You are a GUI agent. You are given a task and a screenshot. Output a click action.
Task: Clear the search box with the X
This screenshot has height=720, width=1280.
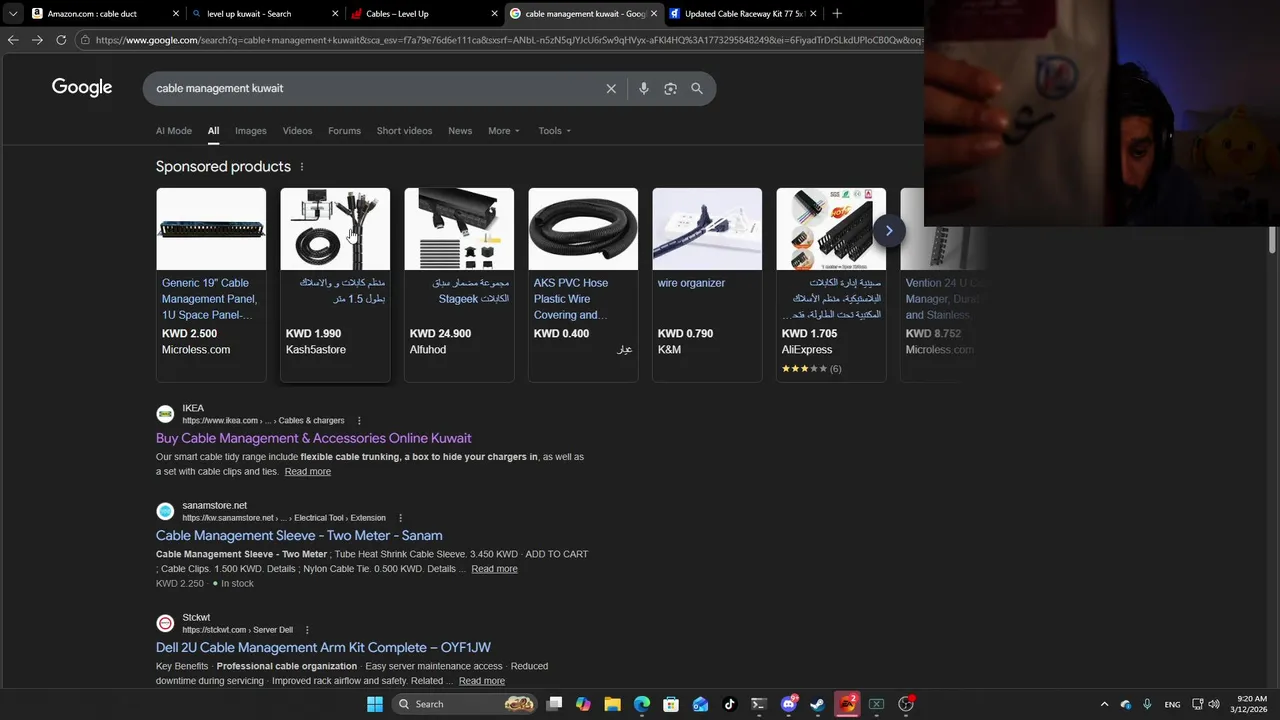(x=611, y=89)
